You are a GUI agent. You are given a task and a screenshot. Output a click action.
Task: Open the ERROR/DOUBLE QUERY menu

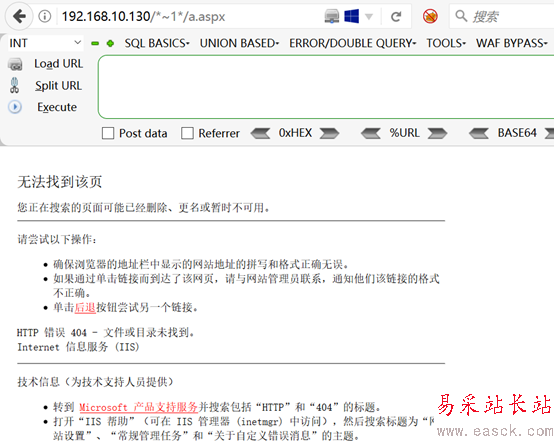353,43
